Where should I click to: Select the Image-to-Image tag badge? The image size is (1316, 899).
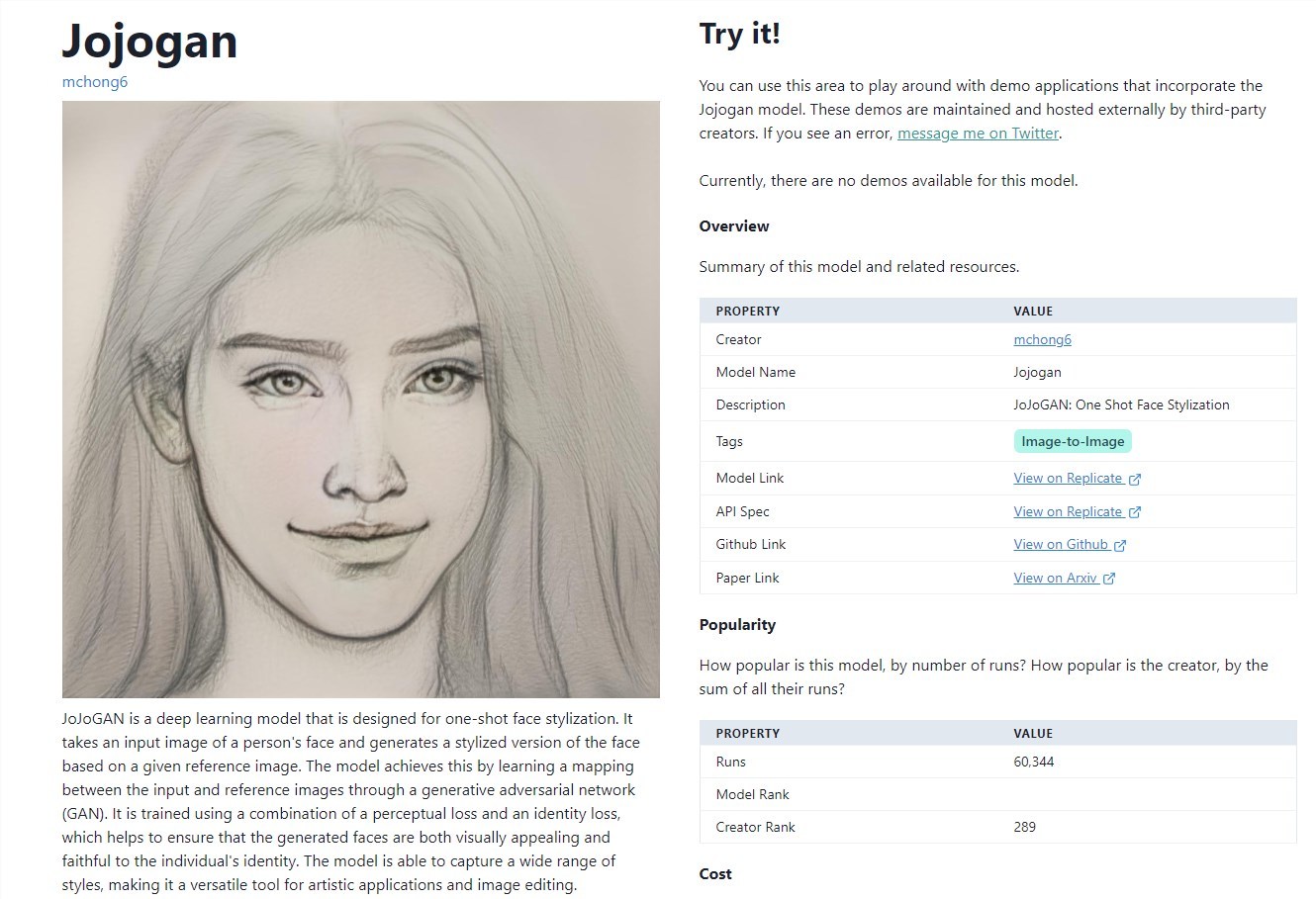pos(1073,441)
